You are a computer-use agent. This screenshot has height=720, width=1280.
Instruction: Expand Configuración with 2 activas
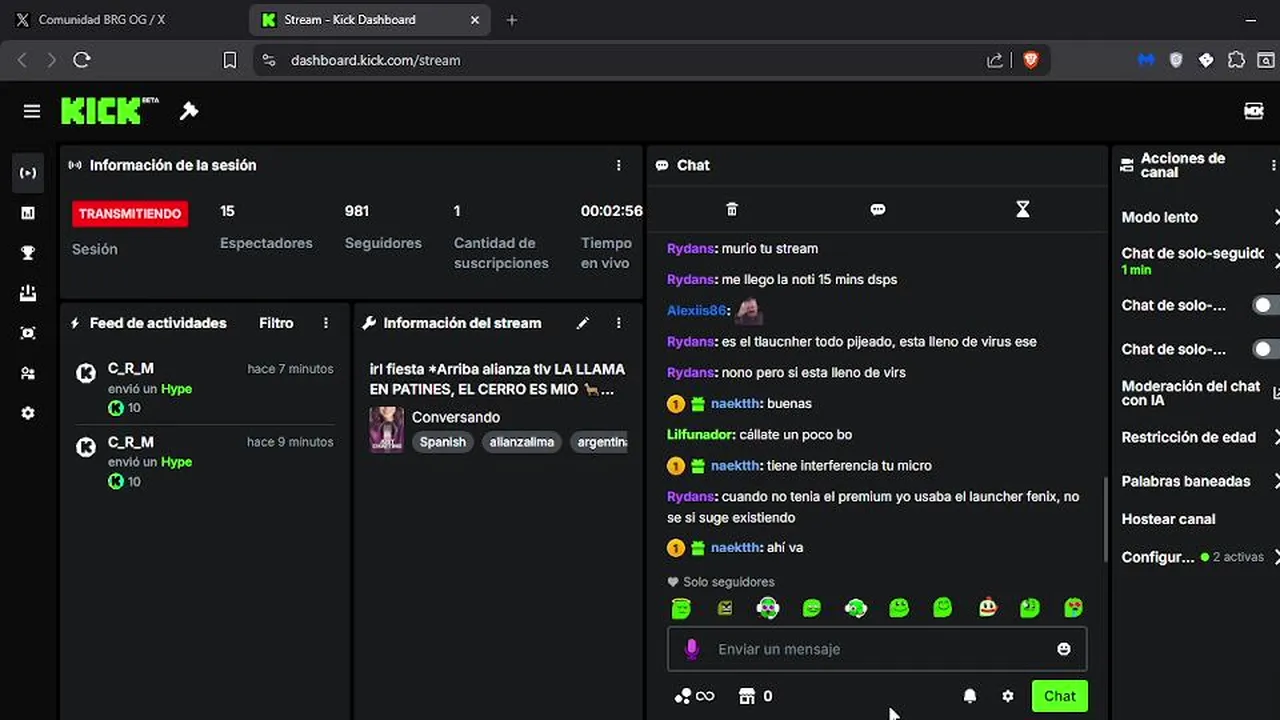tap(1199, 557)
